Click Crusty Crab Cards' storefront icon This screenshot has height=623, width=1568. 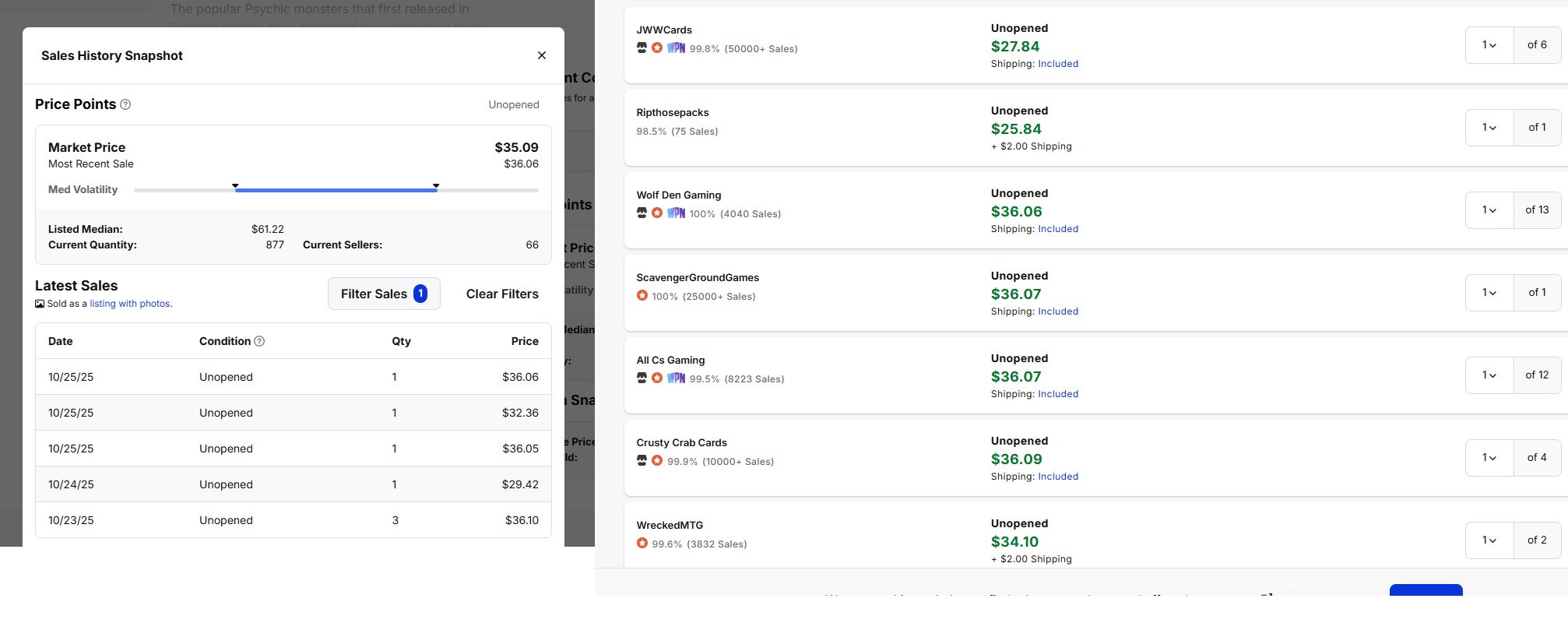[642, 461]
